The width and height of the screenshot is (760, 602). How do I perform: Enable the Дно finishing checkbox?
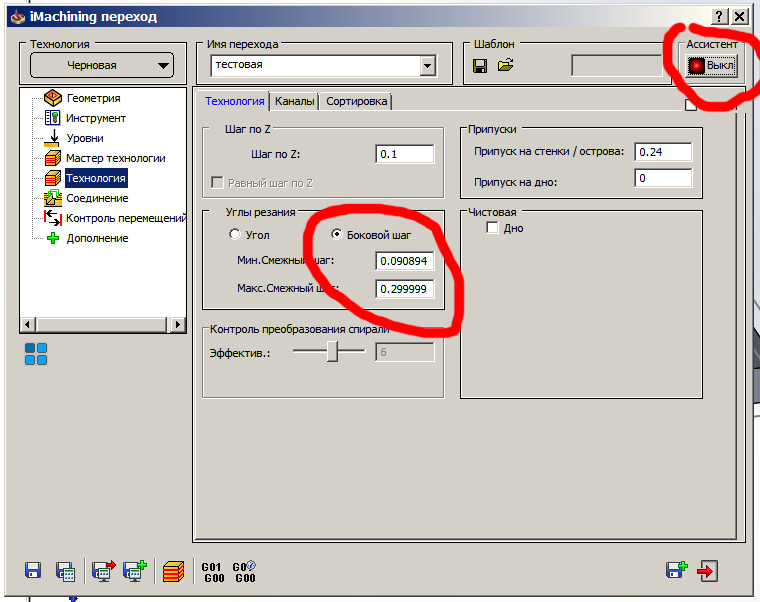492,227
